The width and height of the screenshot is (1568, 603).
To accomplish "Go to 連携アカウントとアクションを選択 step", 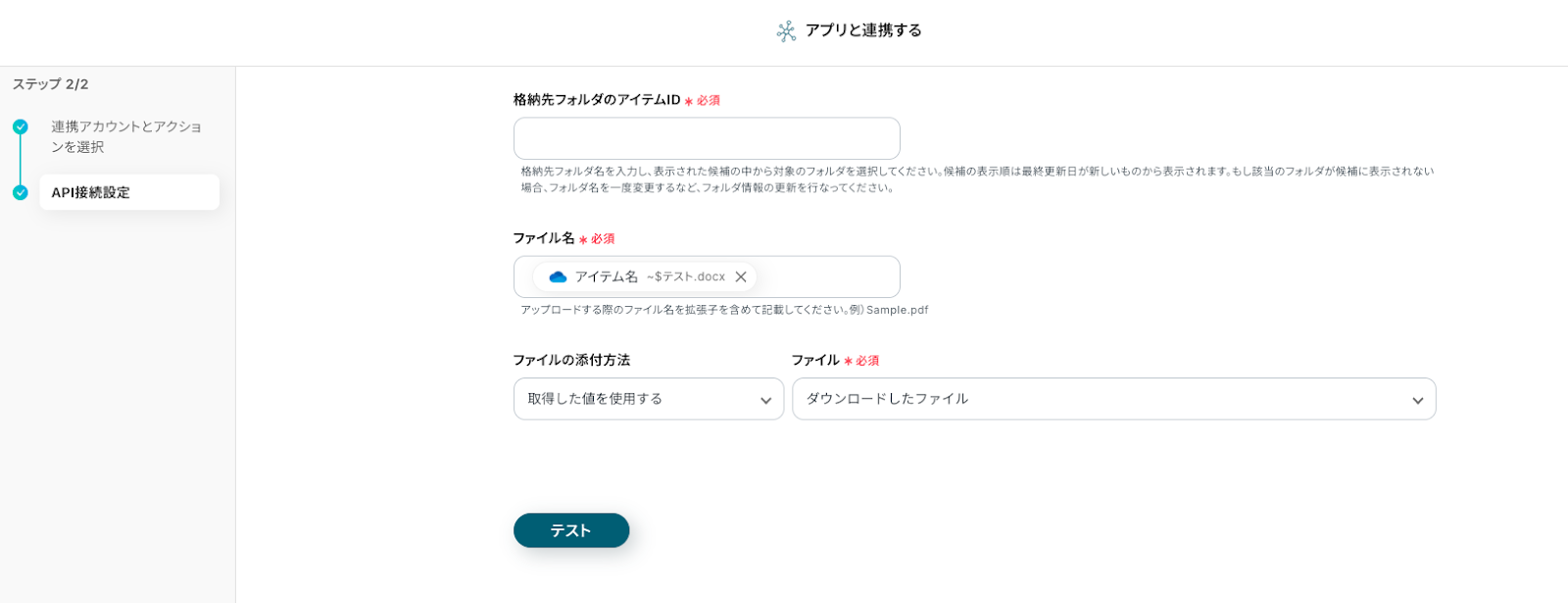I will (126, 137).
